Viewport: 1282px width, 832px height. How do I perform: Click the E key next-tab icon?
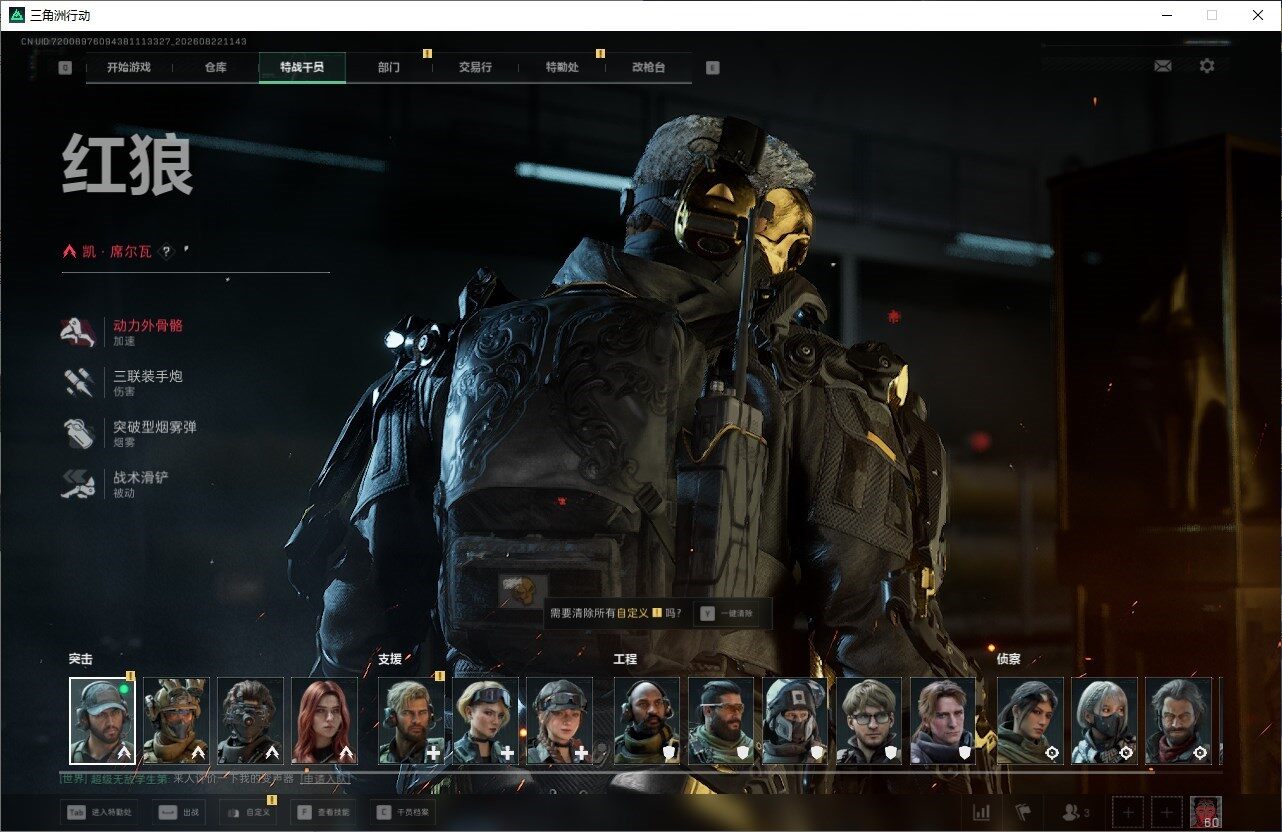(712, 68)
